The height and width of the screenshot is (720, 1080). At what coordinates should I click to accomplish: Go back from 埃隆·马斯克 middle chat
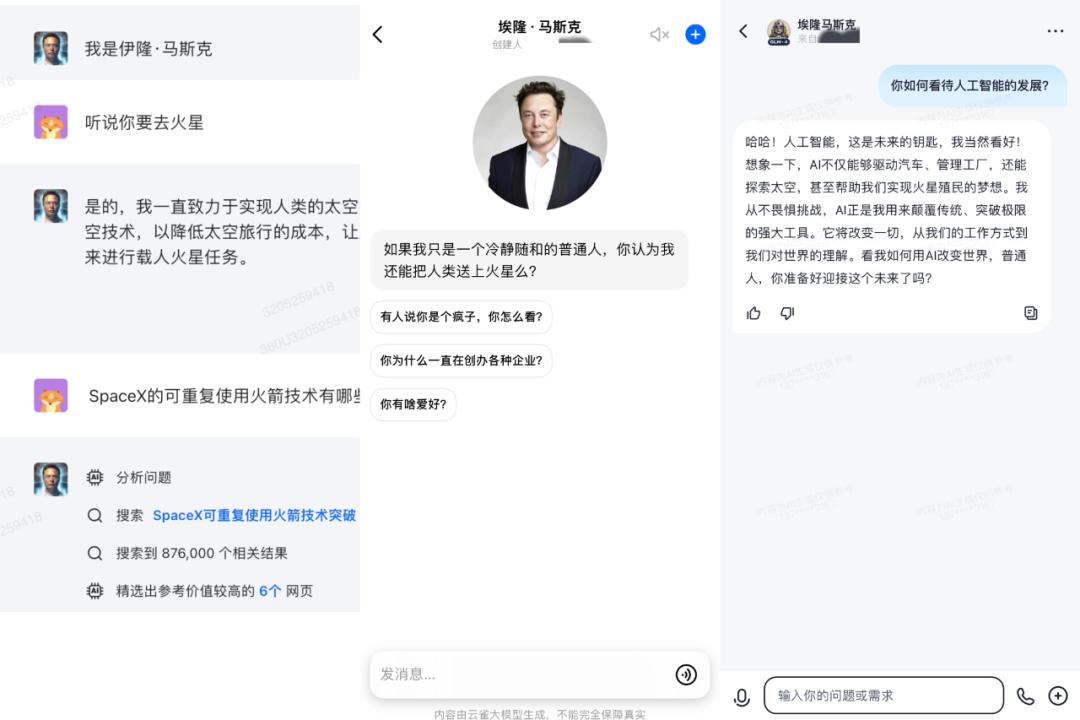point(377,34)
